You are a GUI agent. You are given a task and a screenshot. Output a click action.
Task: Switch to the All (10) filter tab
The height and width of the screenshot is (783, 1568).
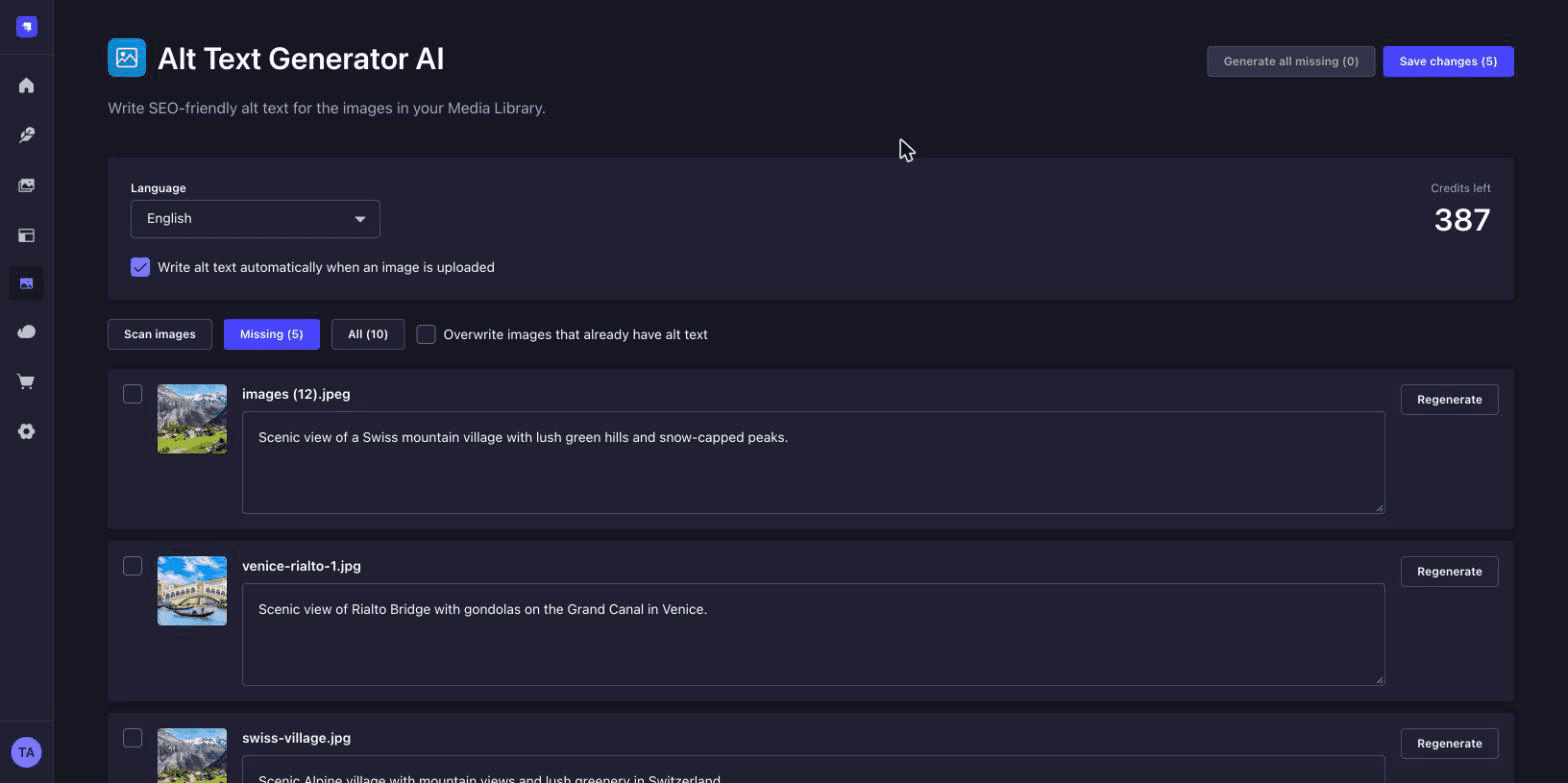pos(368,334)
